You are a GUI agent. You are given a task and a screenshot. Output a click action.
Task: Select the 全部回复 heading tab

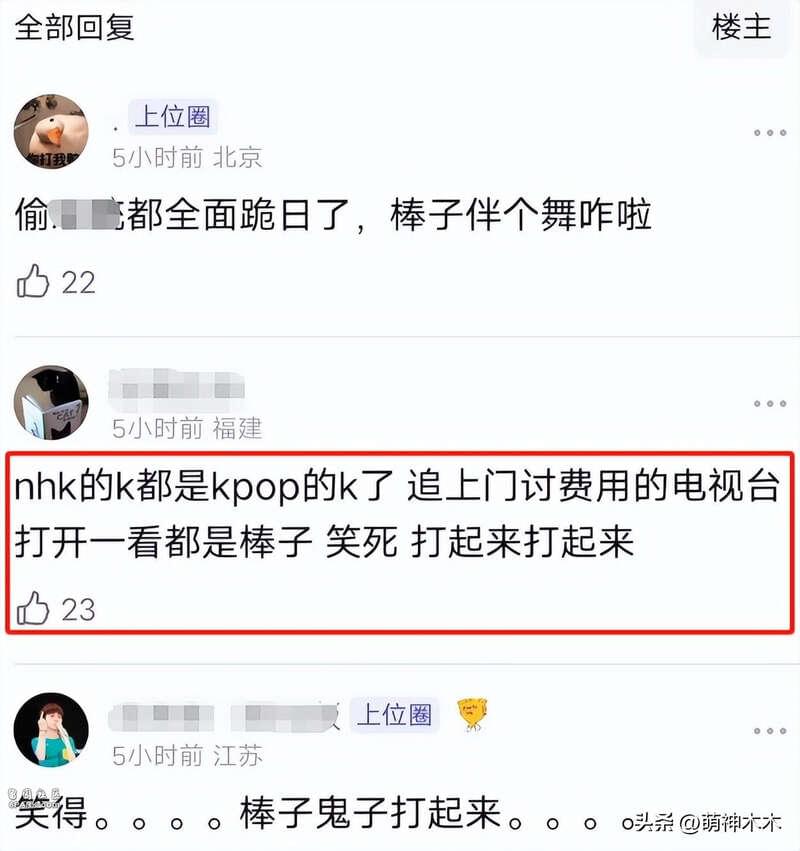coord(74,27)
